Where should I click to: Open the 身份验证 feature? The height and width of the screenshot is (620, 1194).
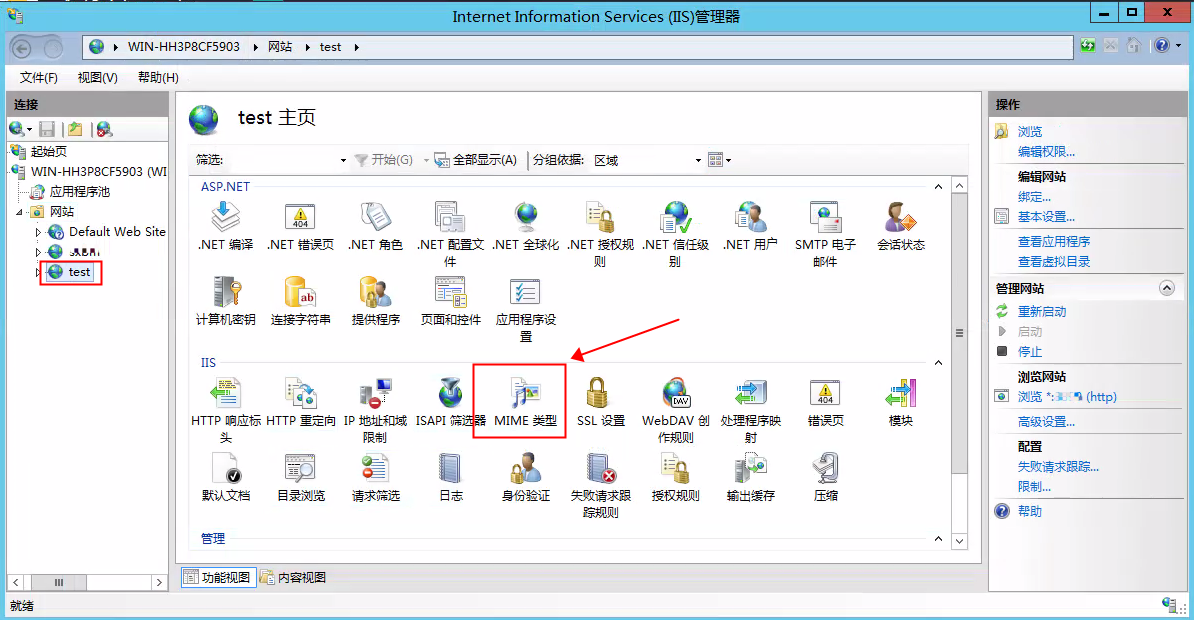(x=525, y=473)
